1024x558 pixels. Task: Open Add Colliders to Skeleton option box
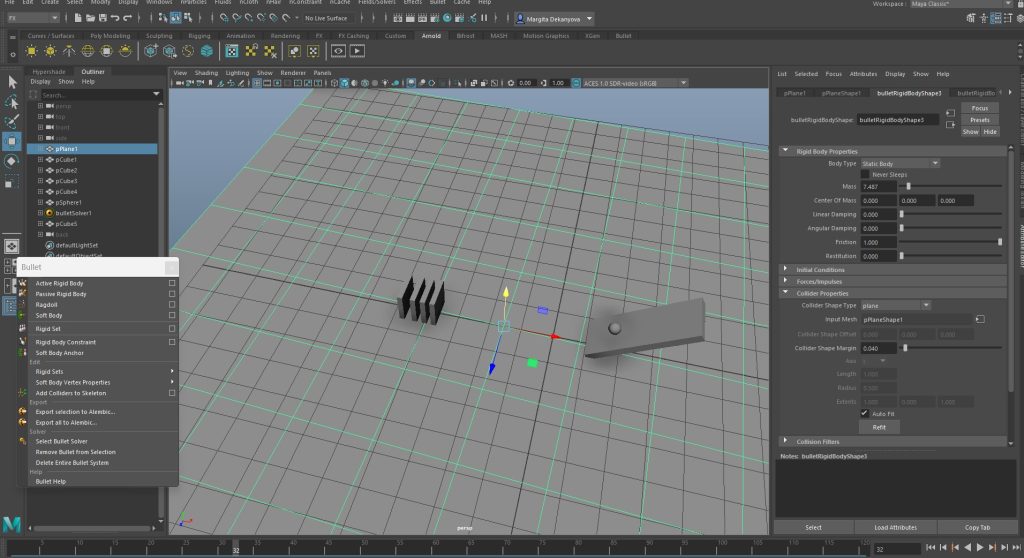[172, 393]
